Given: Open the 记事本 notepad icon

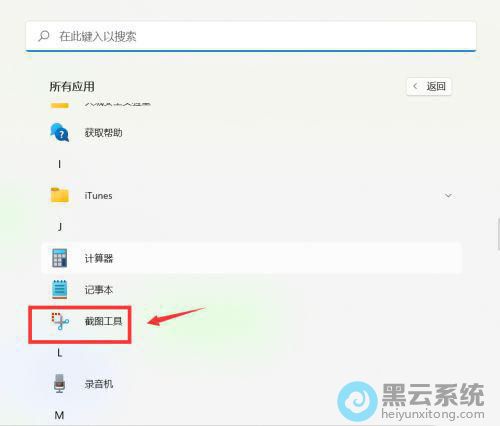Looking at the screenshot, I should 60,289.
